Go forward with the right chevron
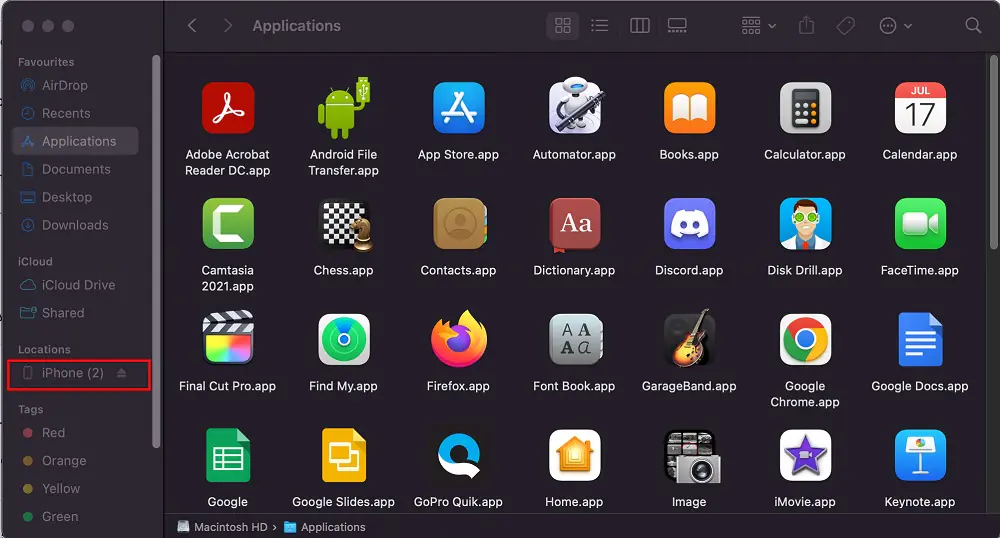 click(x=228, y=25)
